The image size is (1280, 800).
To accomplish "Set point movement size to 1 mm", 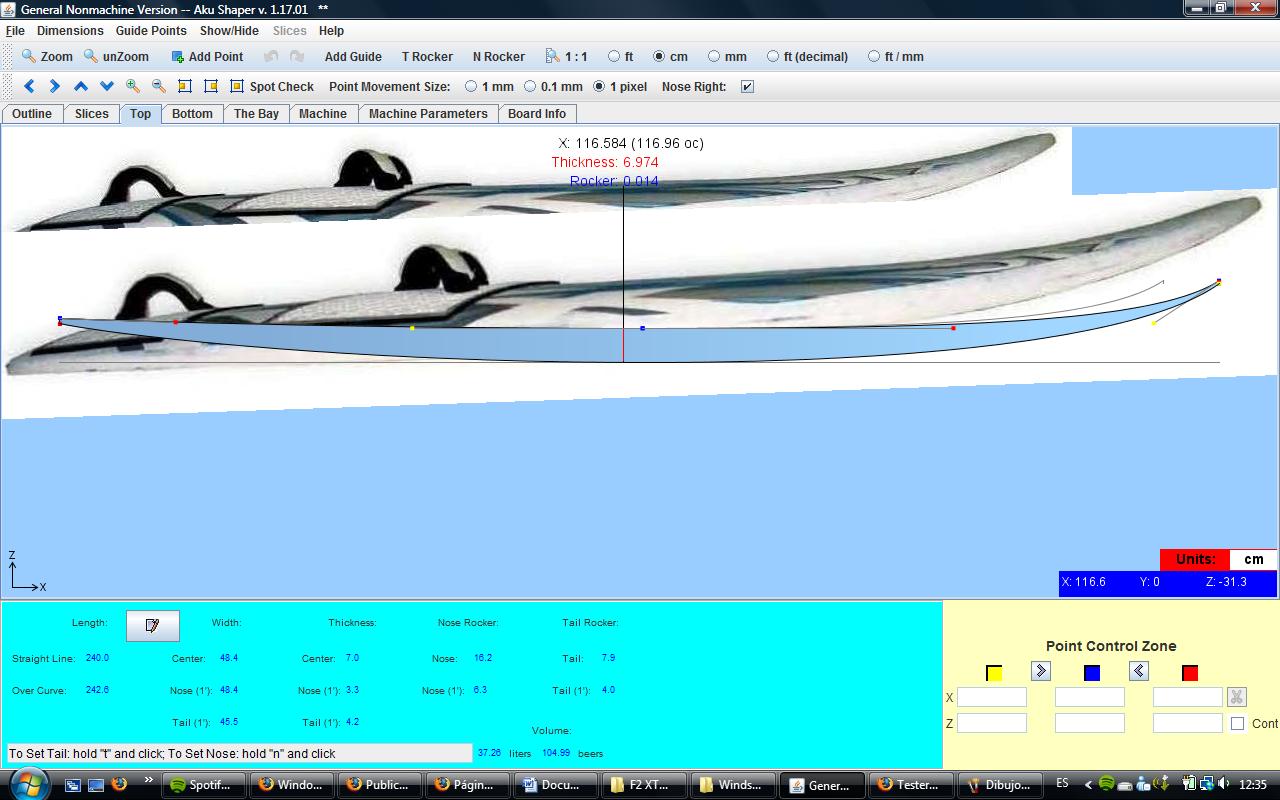I will click(x=471, y=87).
